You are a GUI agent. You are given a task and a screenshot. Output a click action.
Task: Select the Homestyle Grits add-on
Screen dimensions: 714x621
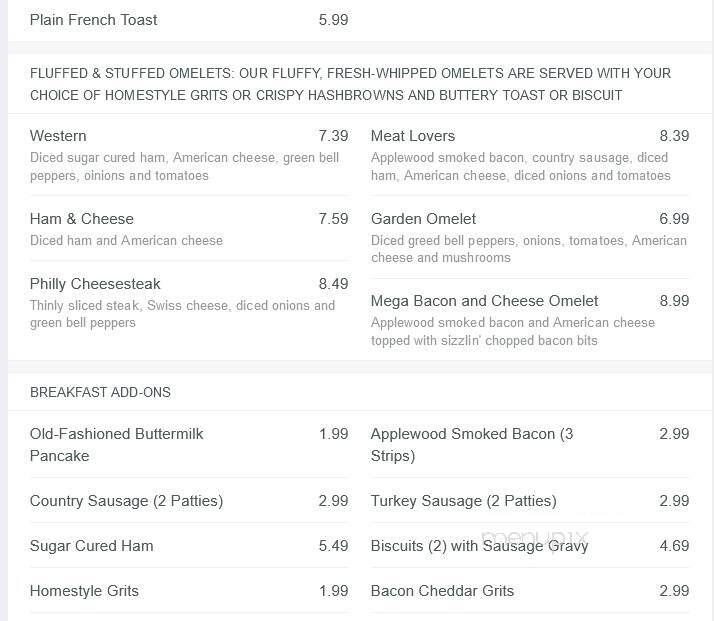click(x=84, y=590)
